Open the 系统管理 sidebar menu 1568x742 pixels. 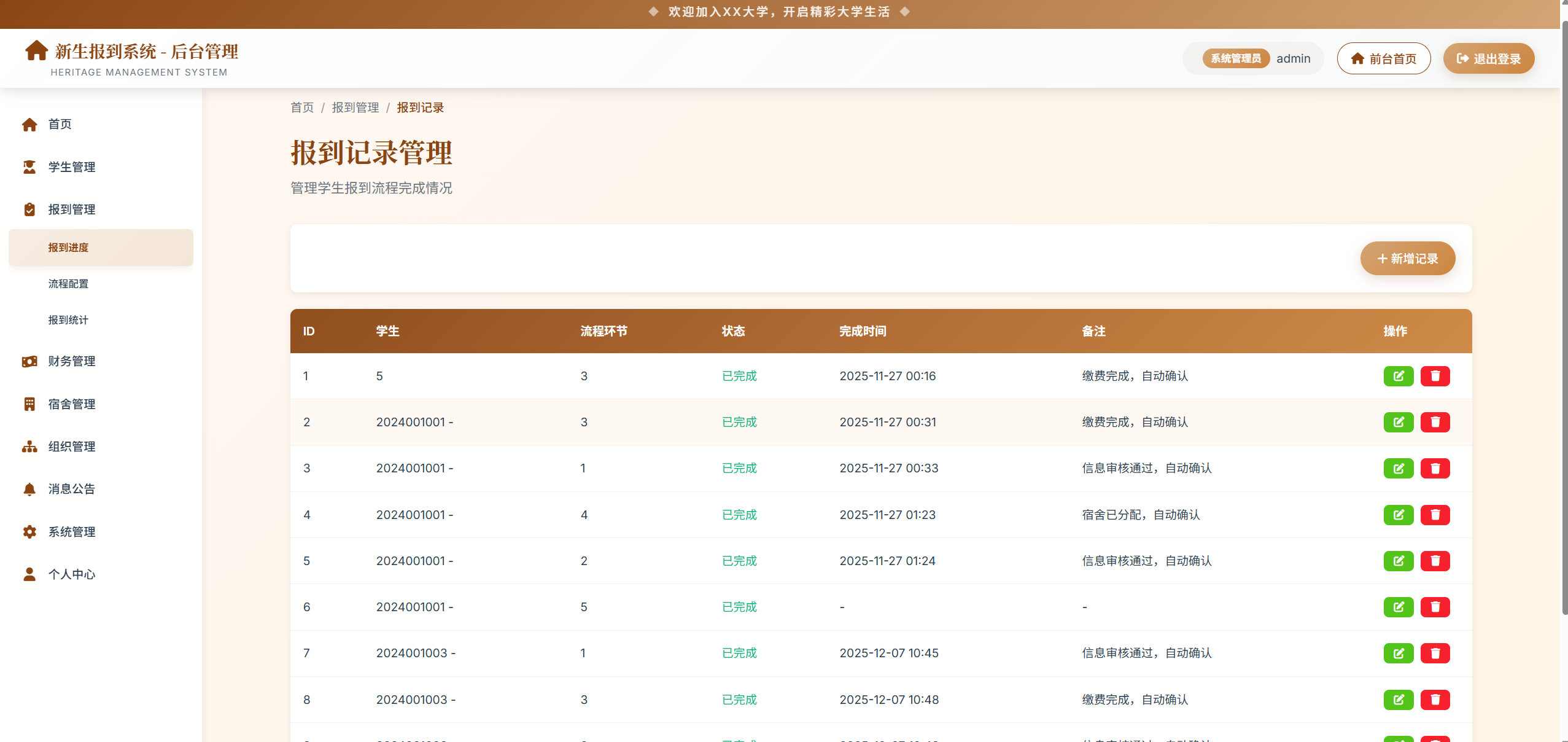click(71, 532)
